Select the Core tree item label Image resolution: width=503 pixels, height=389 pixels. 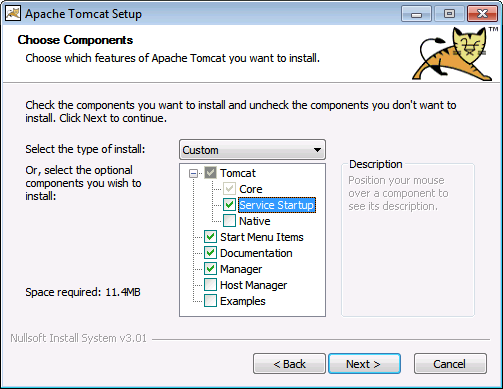point(251,189)
